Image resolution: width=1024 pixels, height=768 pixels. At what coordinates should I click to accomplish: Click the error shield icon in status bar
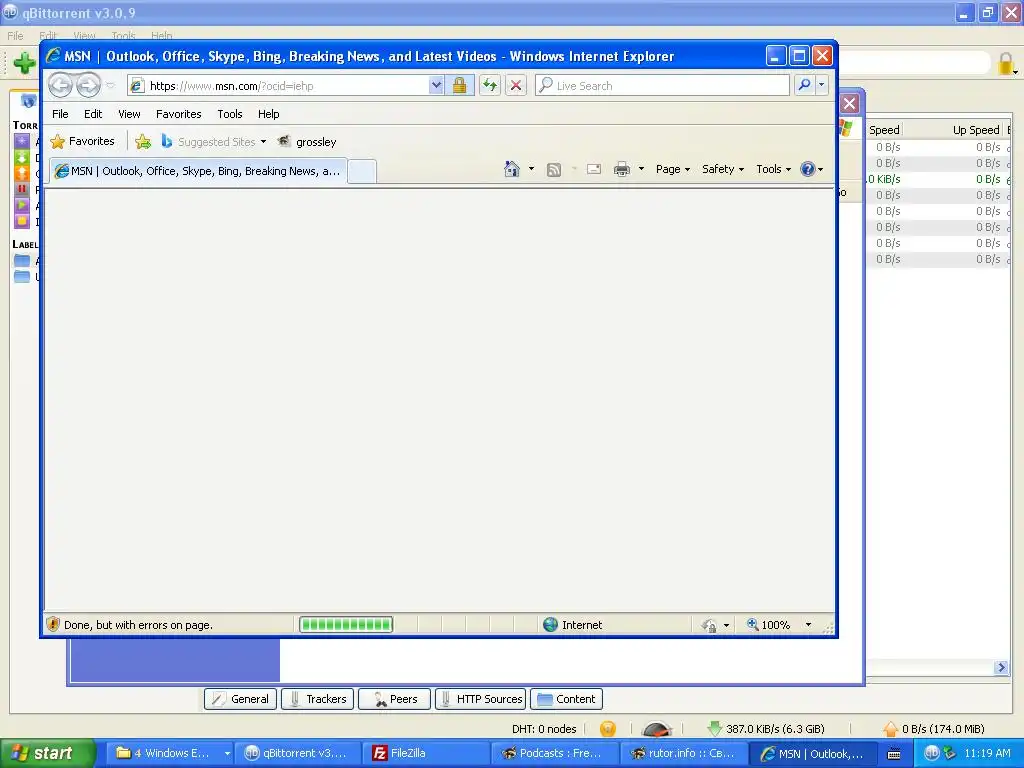(x=53, y=624)
